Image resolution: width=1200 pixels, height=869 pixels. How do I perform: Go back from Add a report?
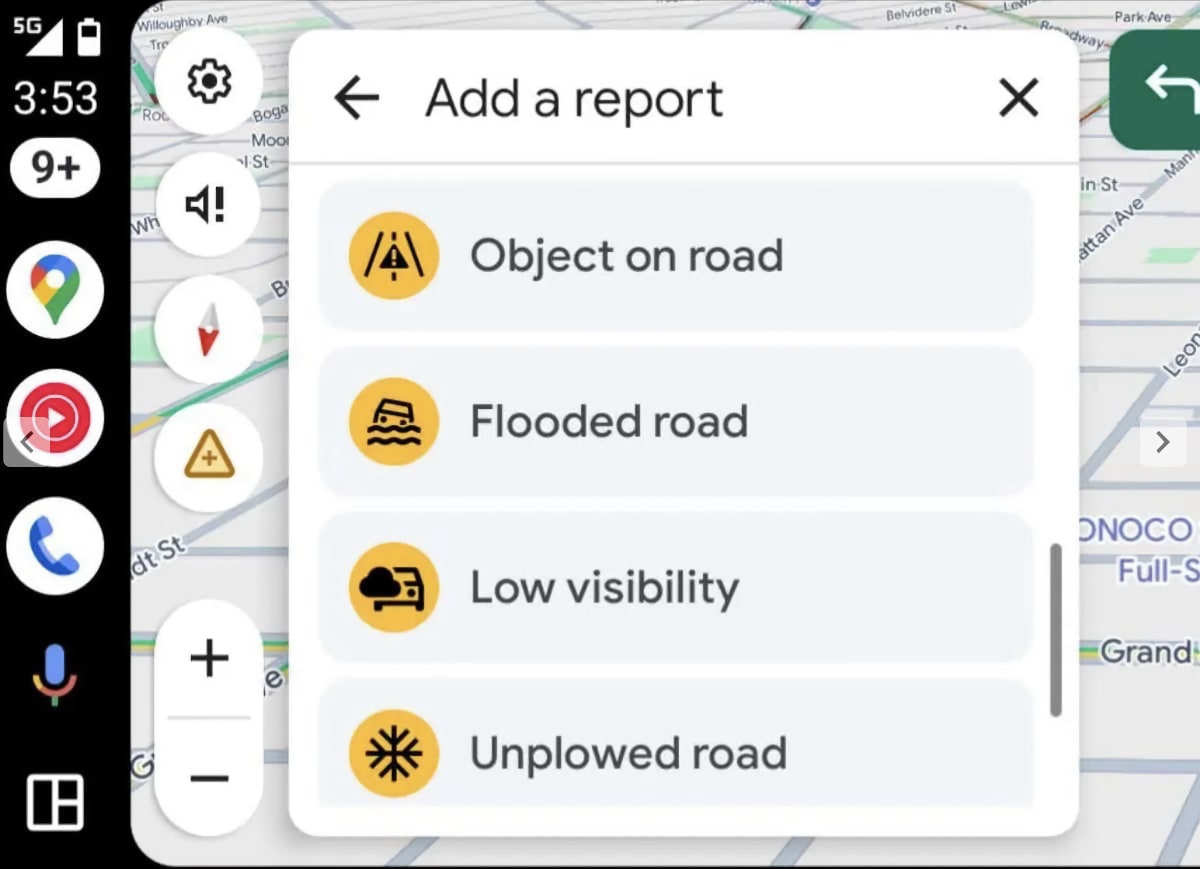(x=357, y=98)
